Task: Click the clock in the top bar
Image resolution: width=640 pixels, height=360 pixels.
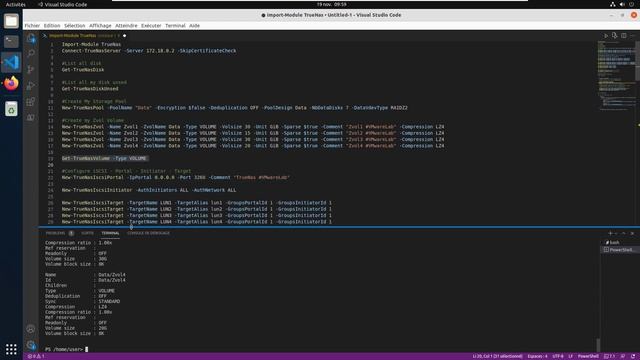Action: 331,4
